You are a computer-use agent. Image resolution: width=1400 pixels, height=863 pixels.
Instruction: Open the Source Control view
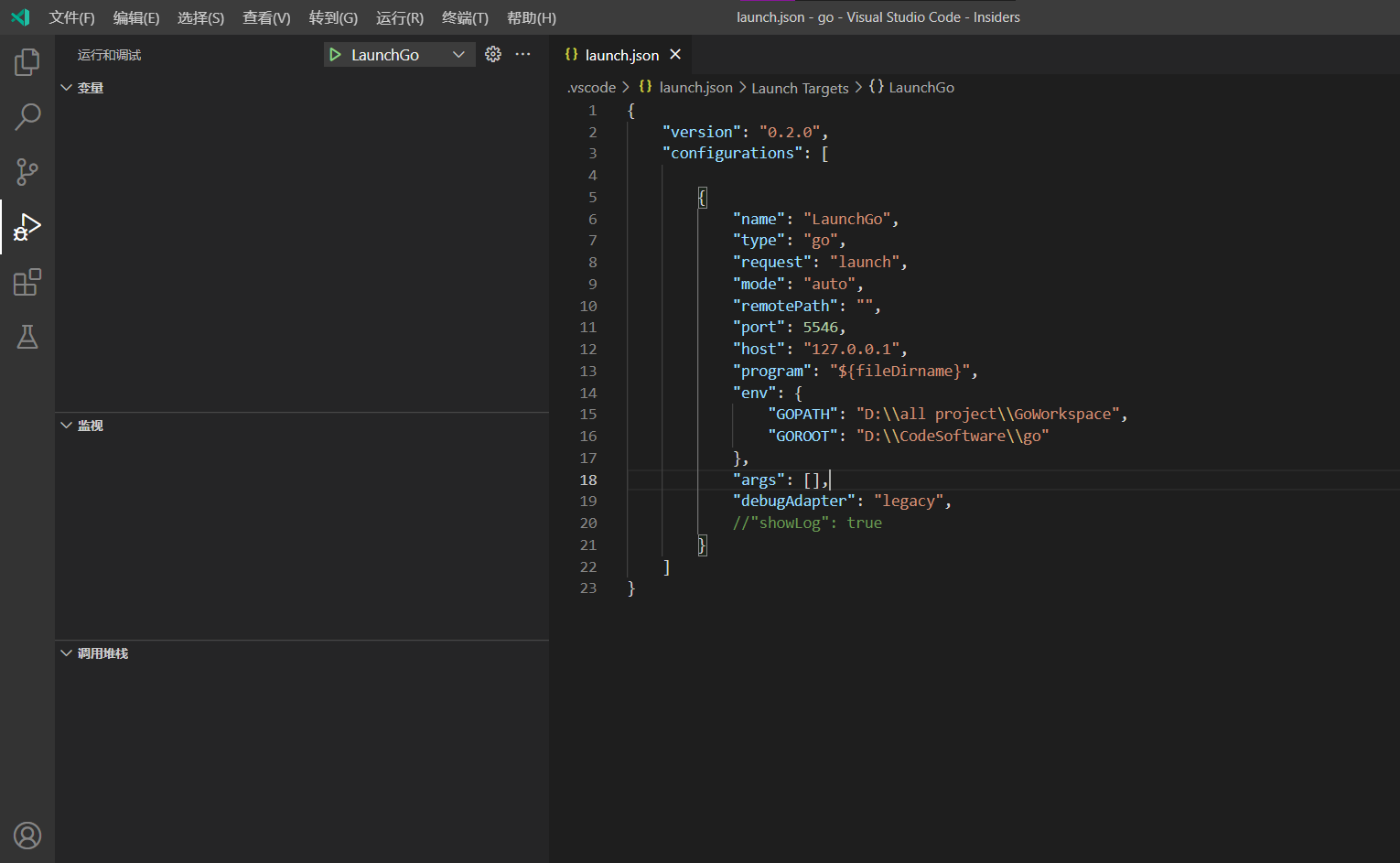[x=27, y=172]
